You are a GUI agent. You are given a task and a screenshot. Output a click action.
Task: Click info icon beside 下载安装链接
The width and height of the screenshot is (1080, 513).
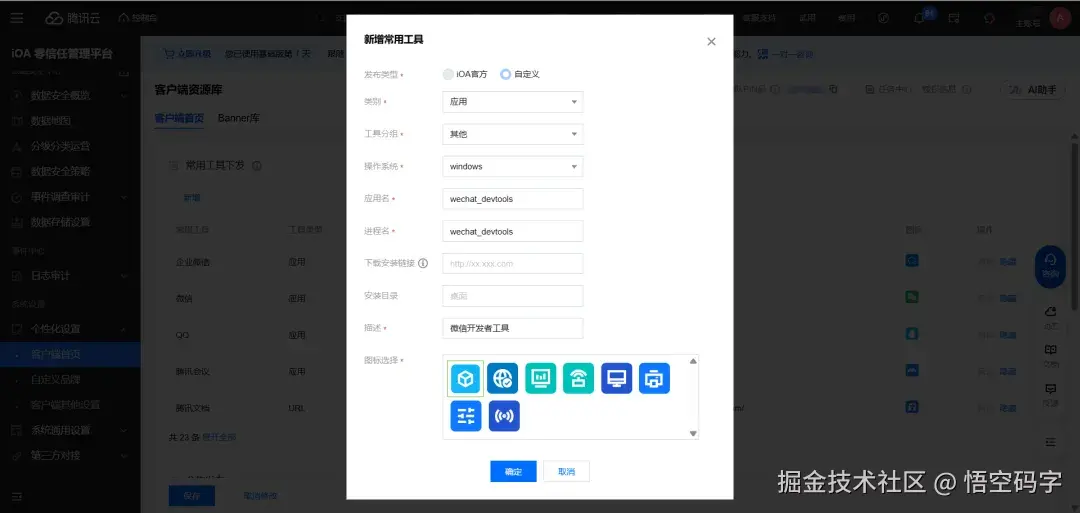(423, 264)
